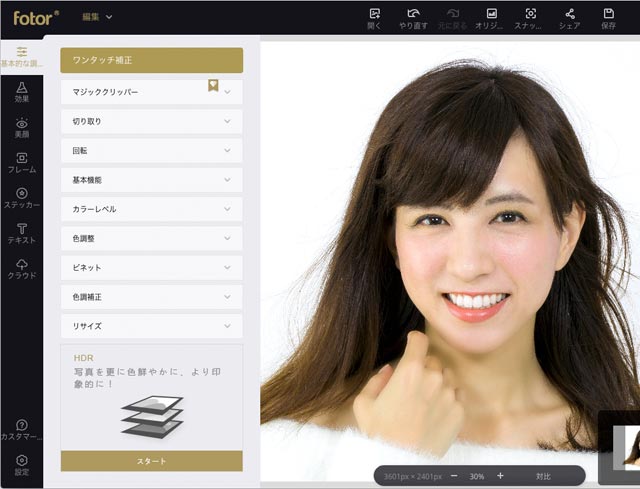Click the 開く open image icon
Screen dimensions: 640x489
coord(374,18)
